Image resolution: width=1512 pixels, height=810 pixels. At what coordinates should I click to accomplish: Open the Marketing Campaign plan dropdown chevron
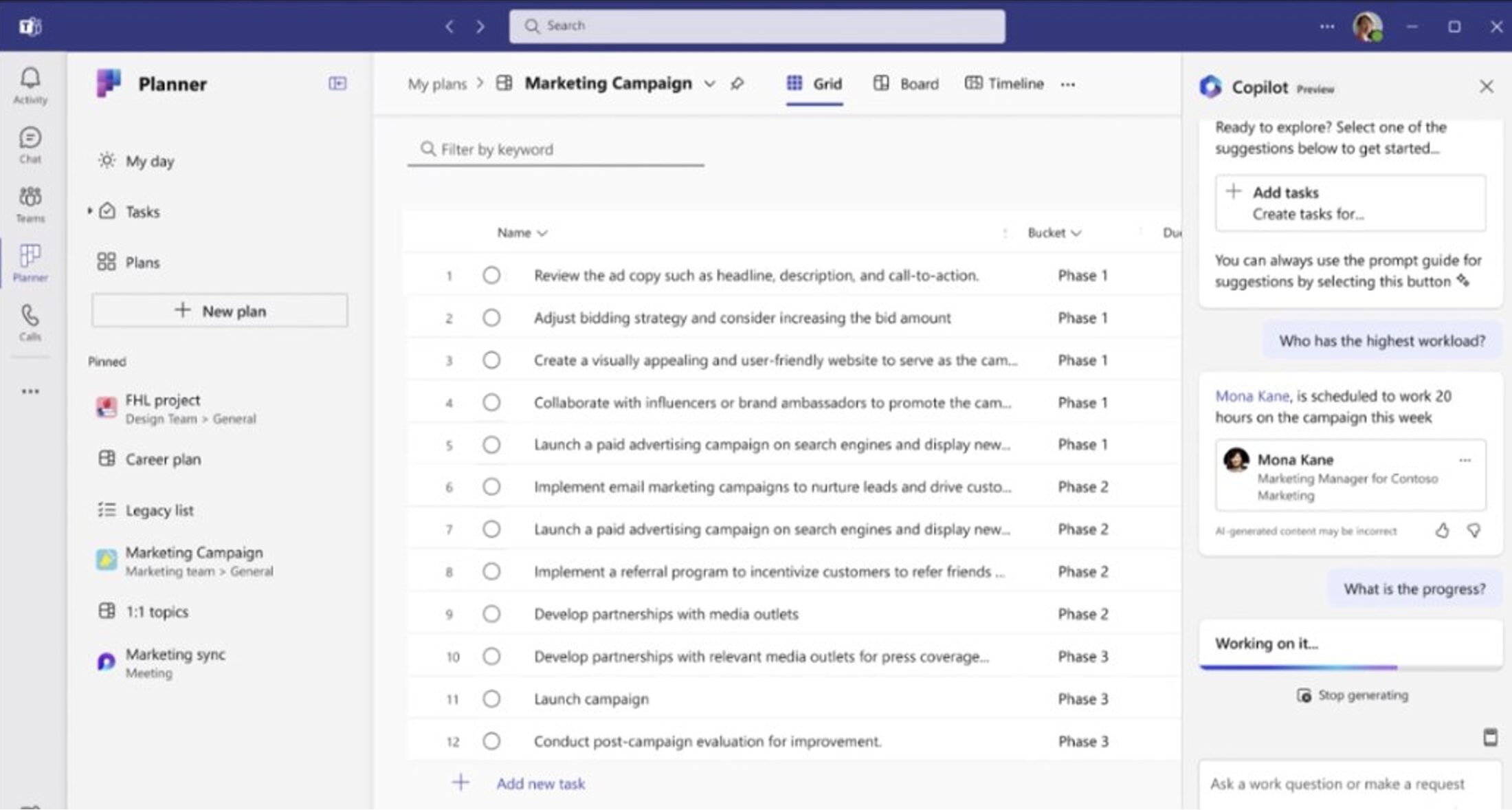[x=709, y=84]
